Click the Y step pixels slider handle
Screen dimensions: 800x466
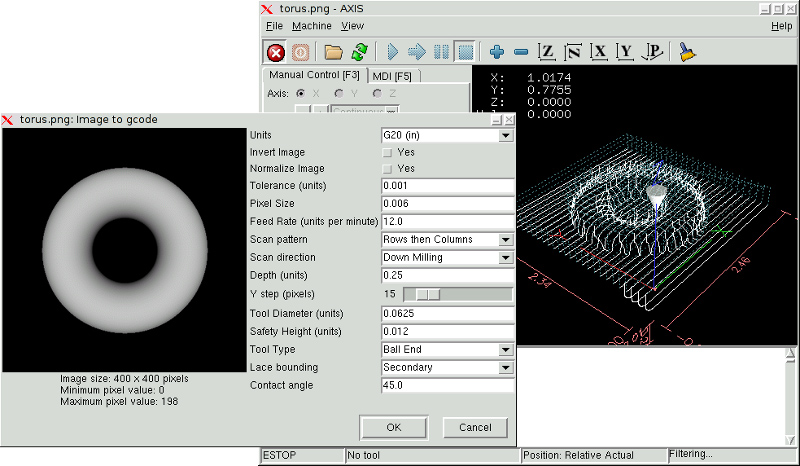tap(428, 294)
